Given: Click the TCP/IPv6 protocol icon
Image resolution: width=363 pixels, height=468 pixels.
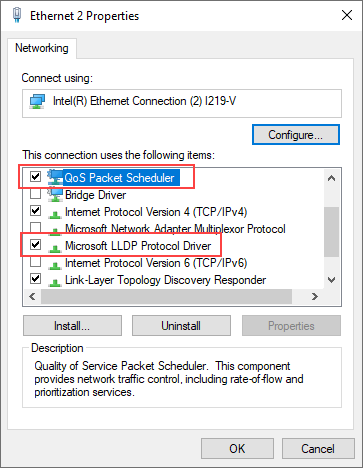Looking at the screenshot, I should coord(55,264).
